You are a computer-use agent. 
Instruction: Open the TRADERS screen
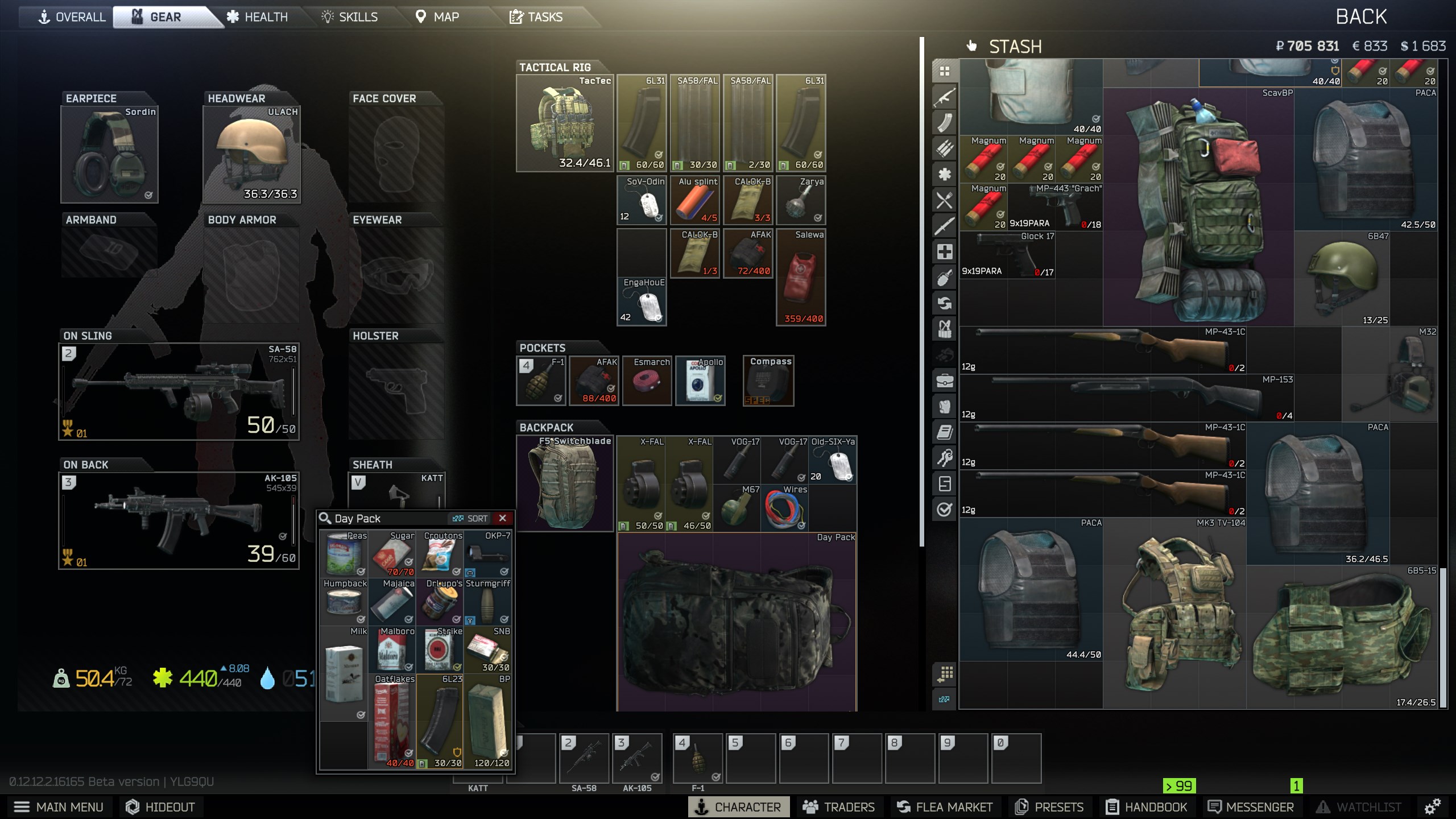coord(838,807)
